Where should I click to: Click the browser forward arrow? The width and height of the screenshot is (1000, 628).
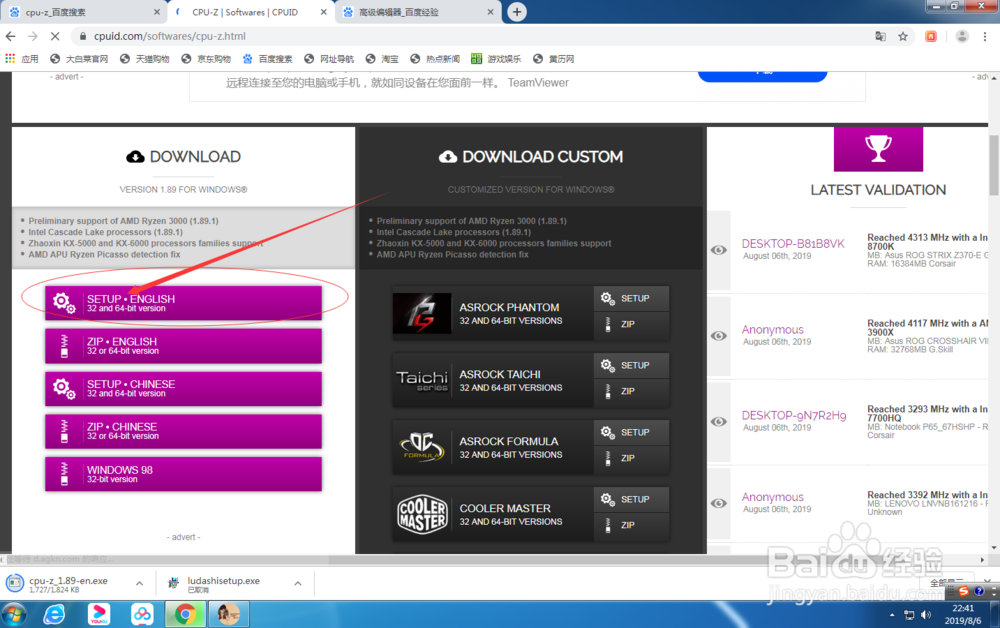click(33, 36)
